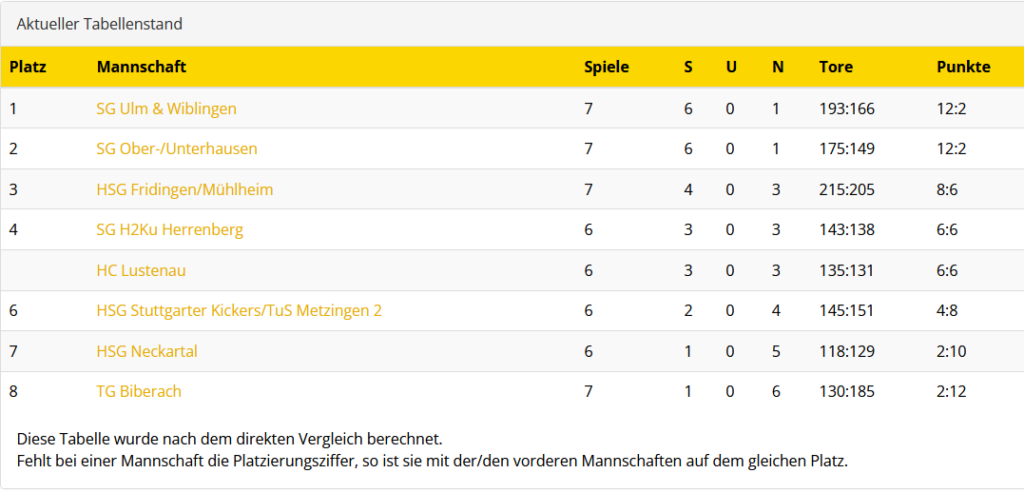Open the HC Lustenau team link
The image size is (1024, 493).
pos(141,270)
